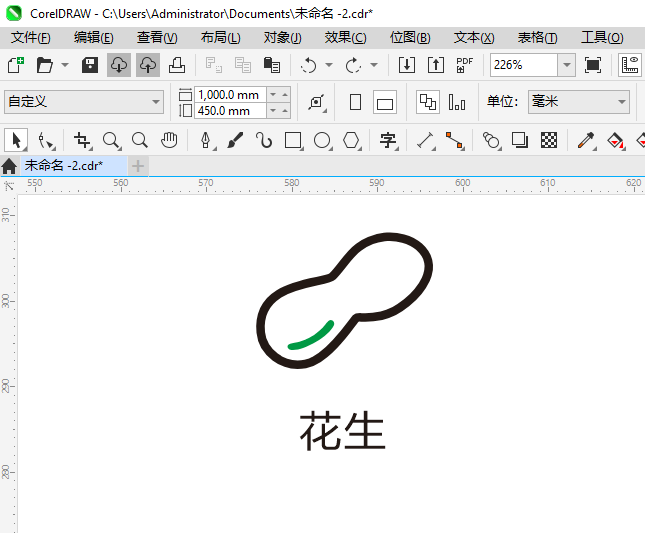Add a new document tab

pyautogui.click(x=138, y=166)
